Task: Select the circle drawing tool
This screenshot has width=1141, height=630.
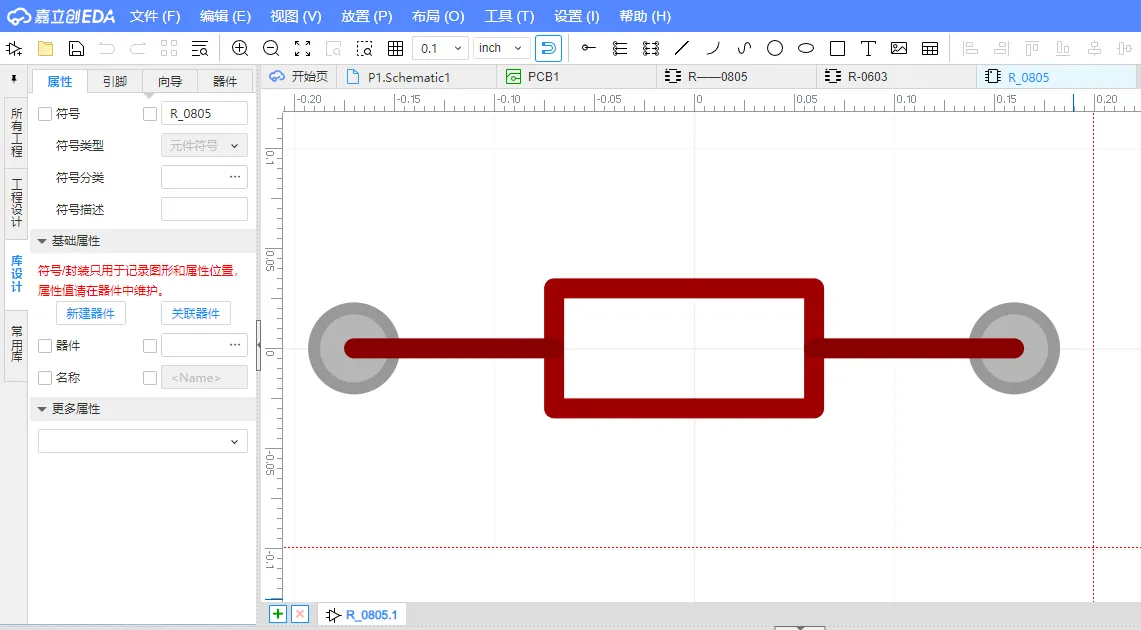Action: point(775,49)
